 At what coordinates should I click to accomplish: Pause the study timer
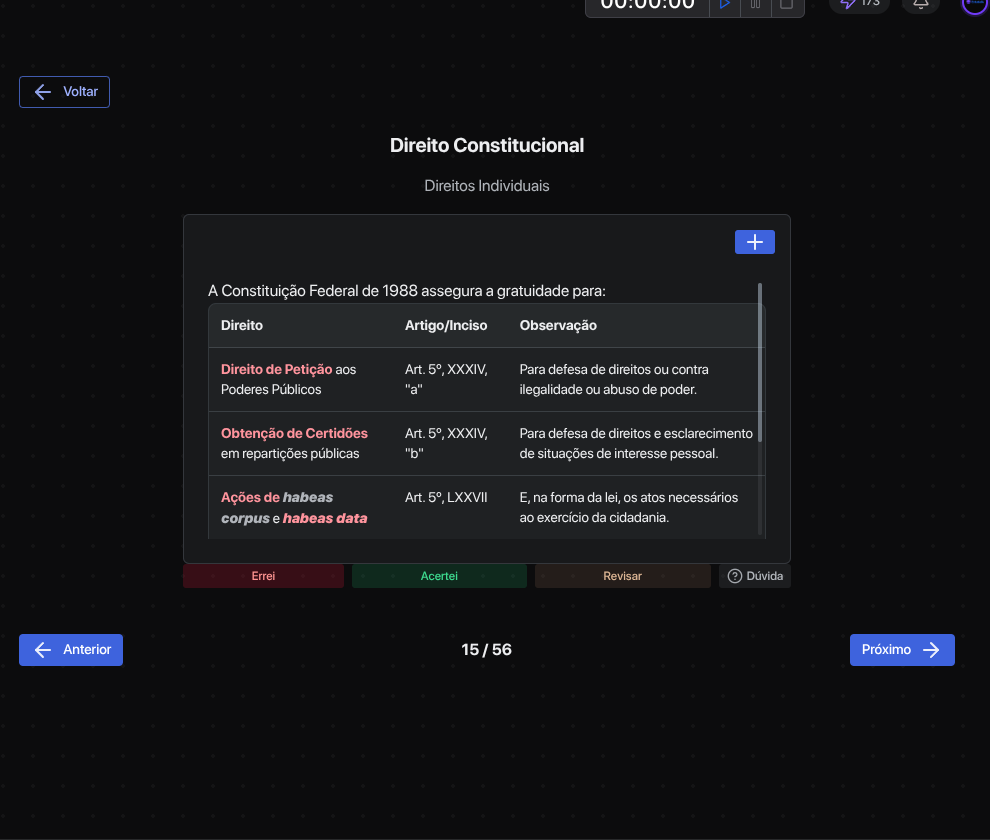756,4
